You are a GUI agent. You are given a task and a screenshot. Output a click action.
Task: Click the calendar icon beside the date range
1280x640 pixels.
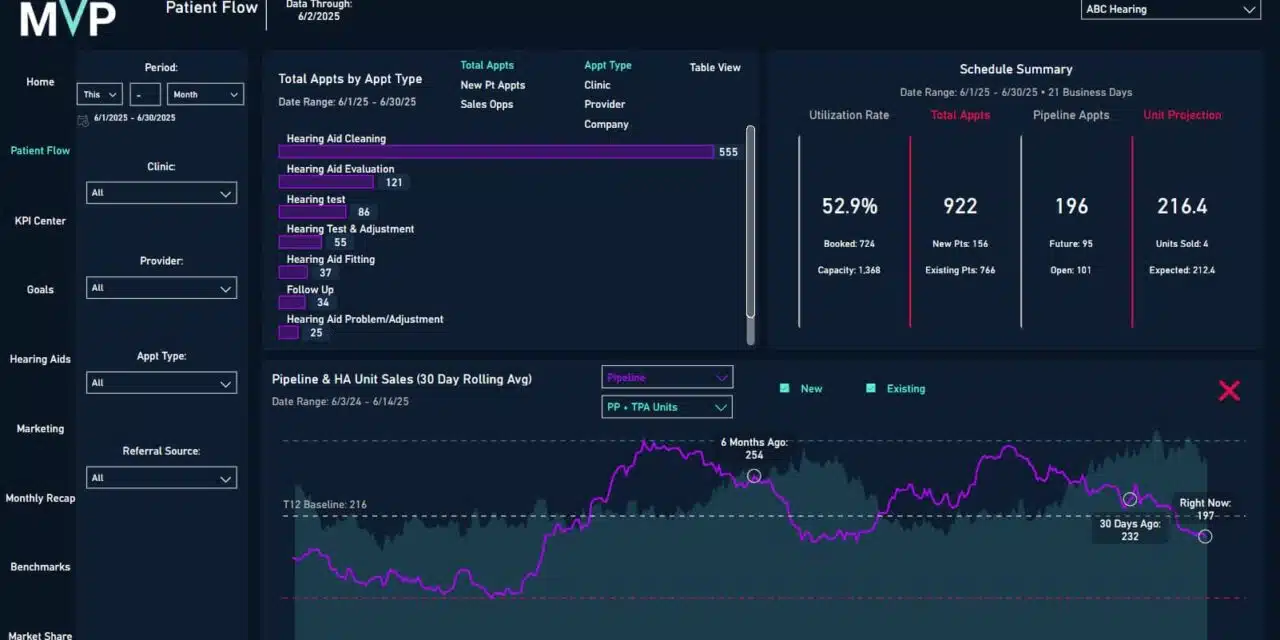(82, 118)
